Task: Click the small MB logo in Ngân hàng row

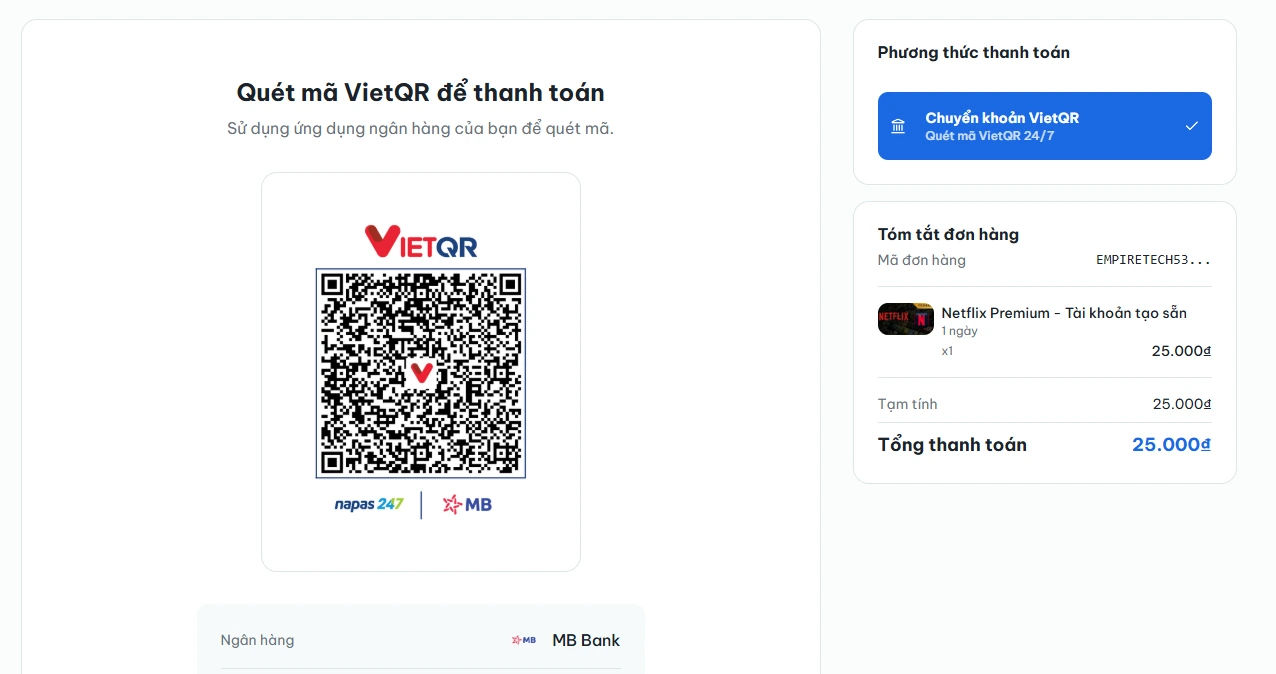Action: pos(524,640)
